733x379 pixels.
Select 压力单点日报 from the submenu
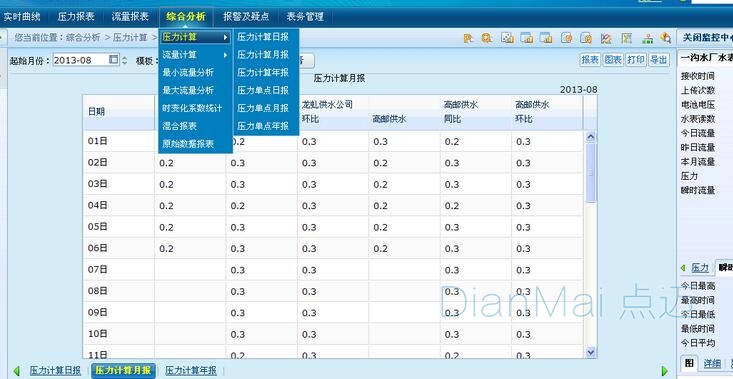tap(263, 90)
